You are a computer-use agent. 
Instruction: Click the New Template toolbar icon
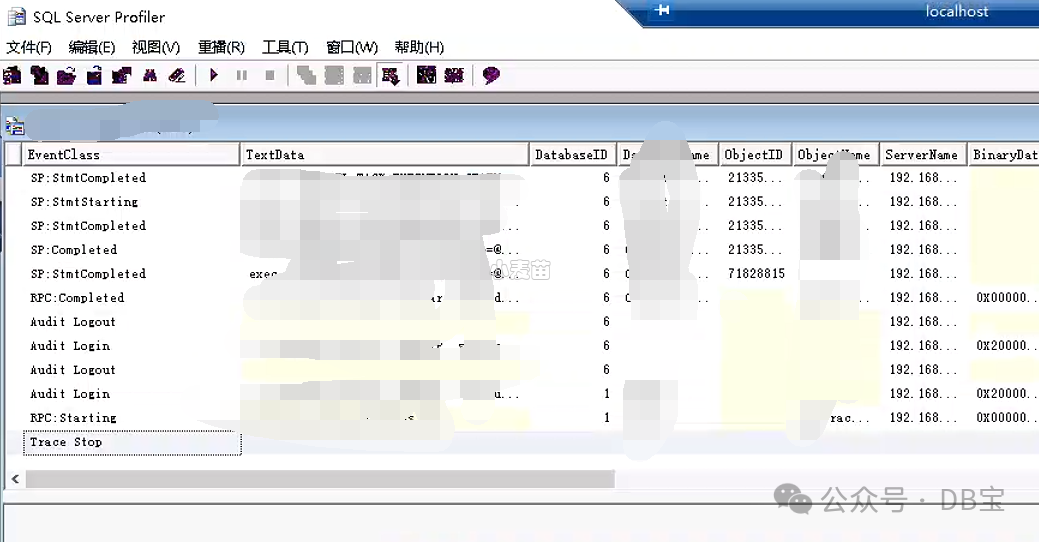coord(40,76)
